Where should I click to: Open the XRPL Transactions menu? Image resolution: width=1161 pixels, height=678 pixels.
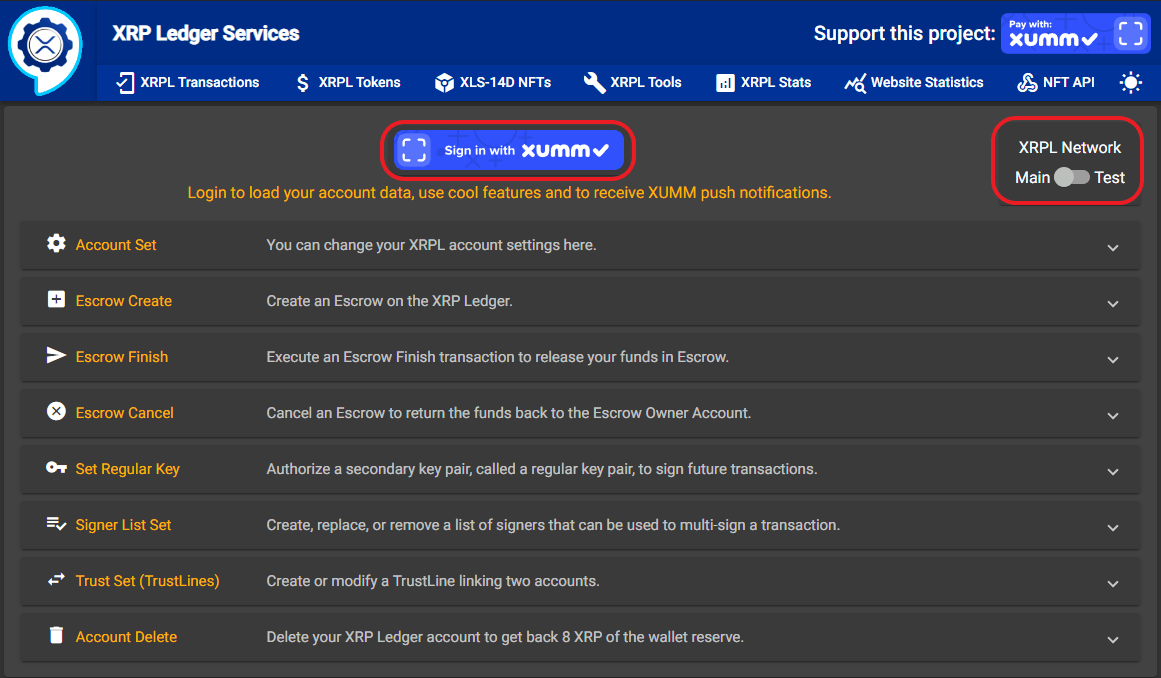pyautogui.click(x=187, y=83)
